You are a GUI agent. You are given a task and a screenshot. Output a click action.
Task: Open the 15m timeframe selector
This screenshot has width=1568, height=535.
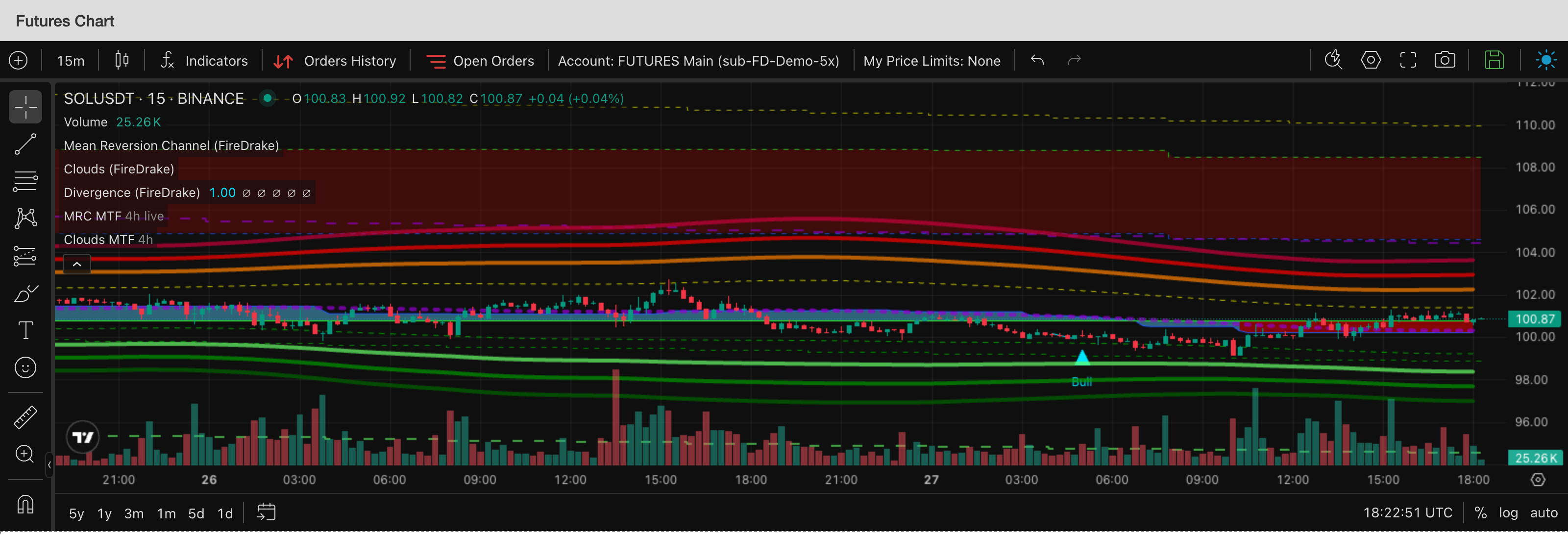click(71, 61)
